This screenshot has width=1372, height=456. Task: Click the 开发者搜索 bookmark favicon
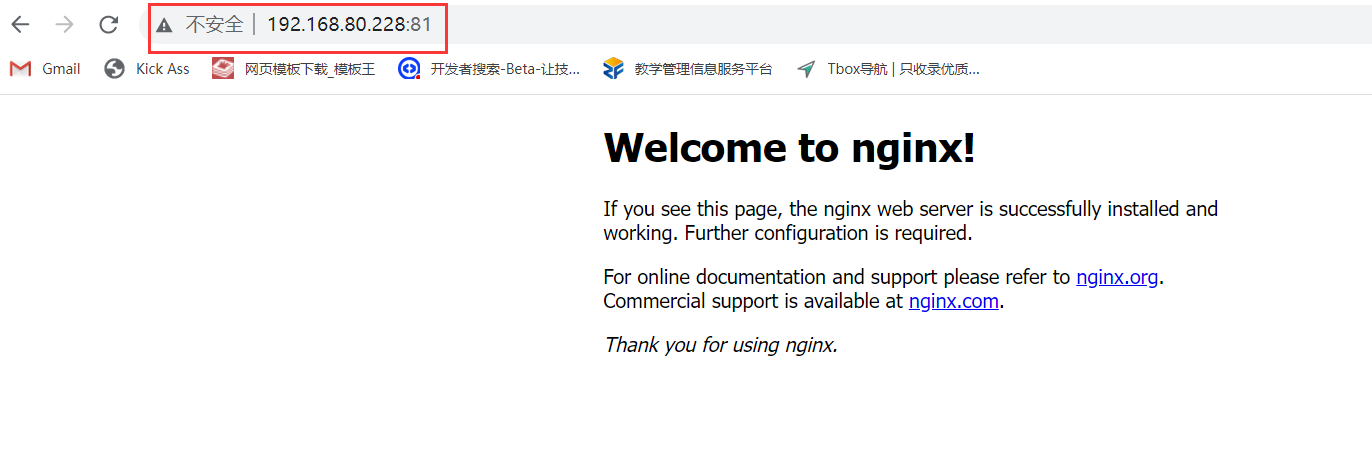409,69
